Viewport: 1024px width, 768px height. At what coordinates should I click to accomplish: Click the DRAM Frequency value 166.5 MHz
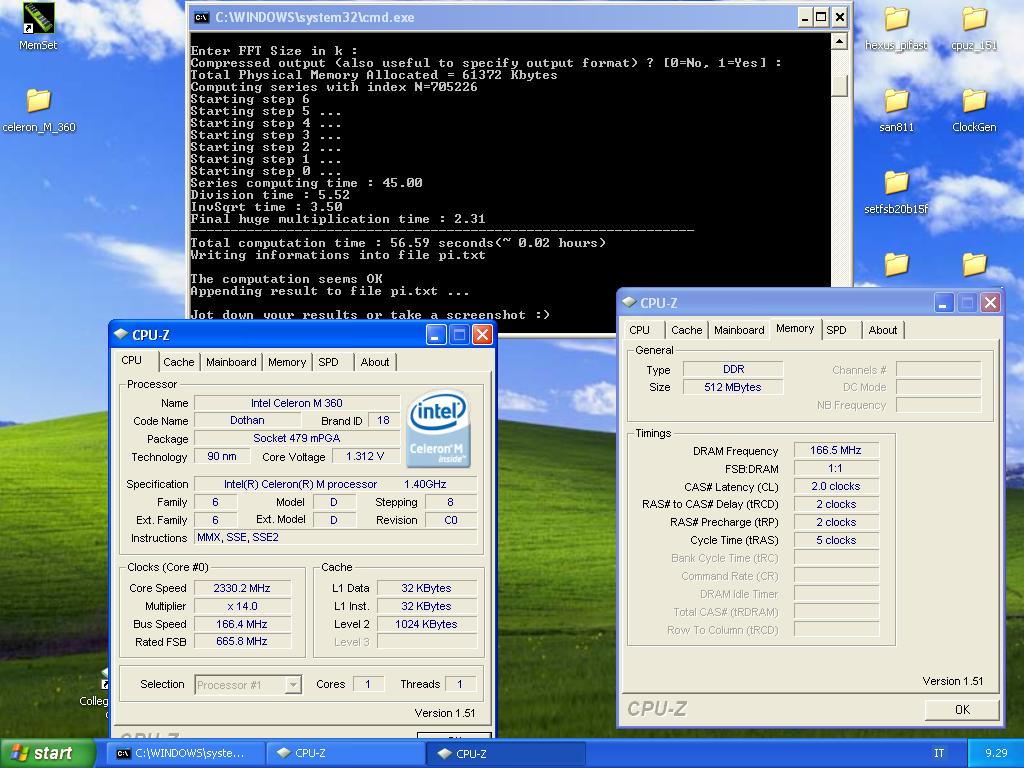836,450
